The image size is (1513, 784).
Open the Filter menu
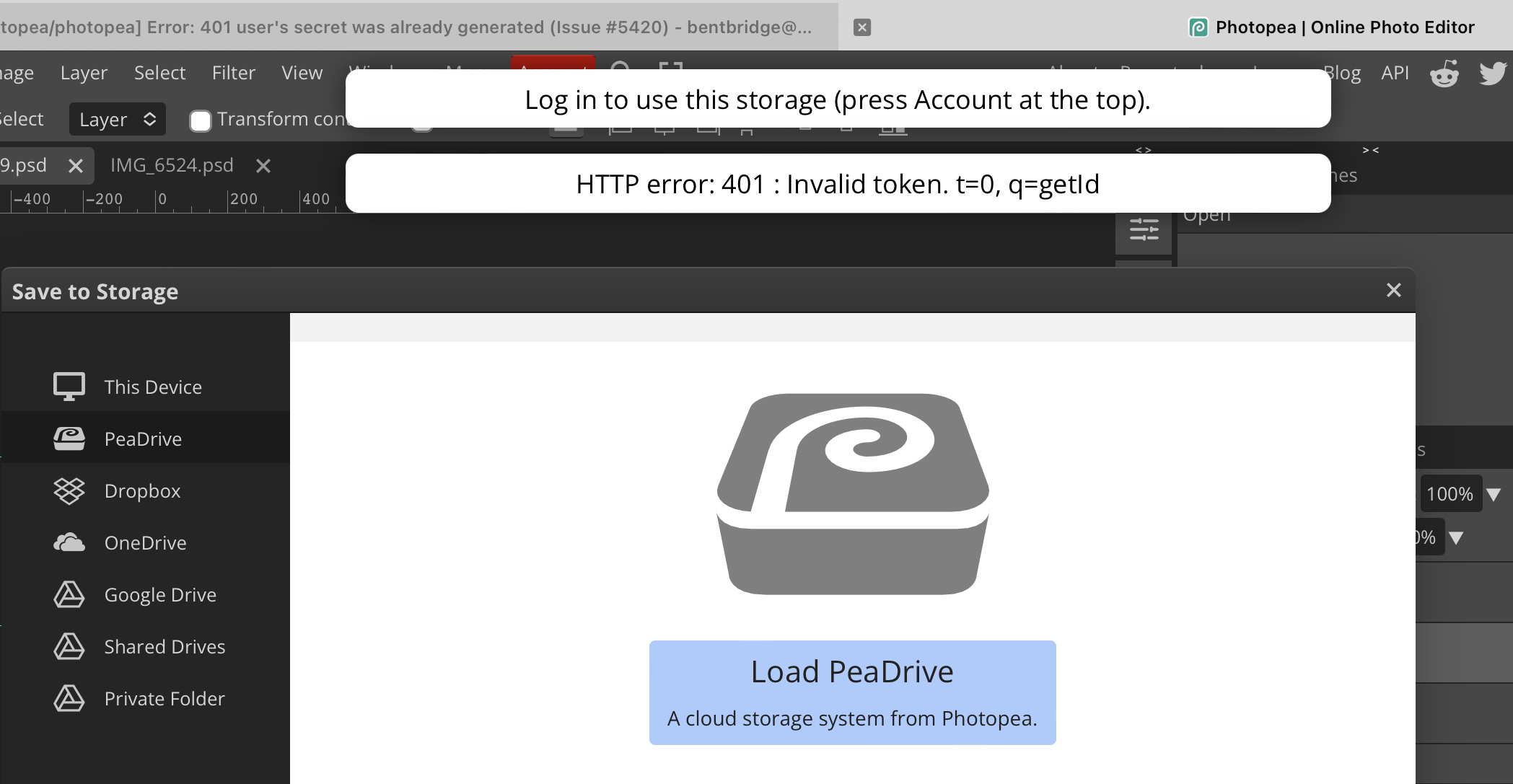click(x=233, y=72)
